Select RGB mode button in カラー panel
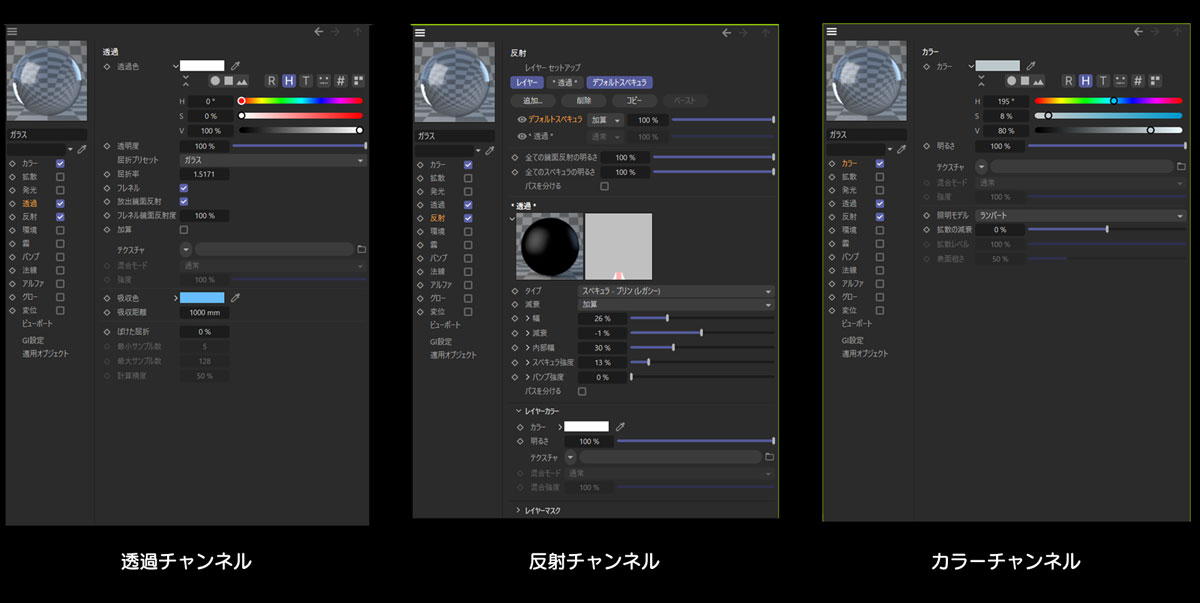 (x=1068, y=81)
